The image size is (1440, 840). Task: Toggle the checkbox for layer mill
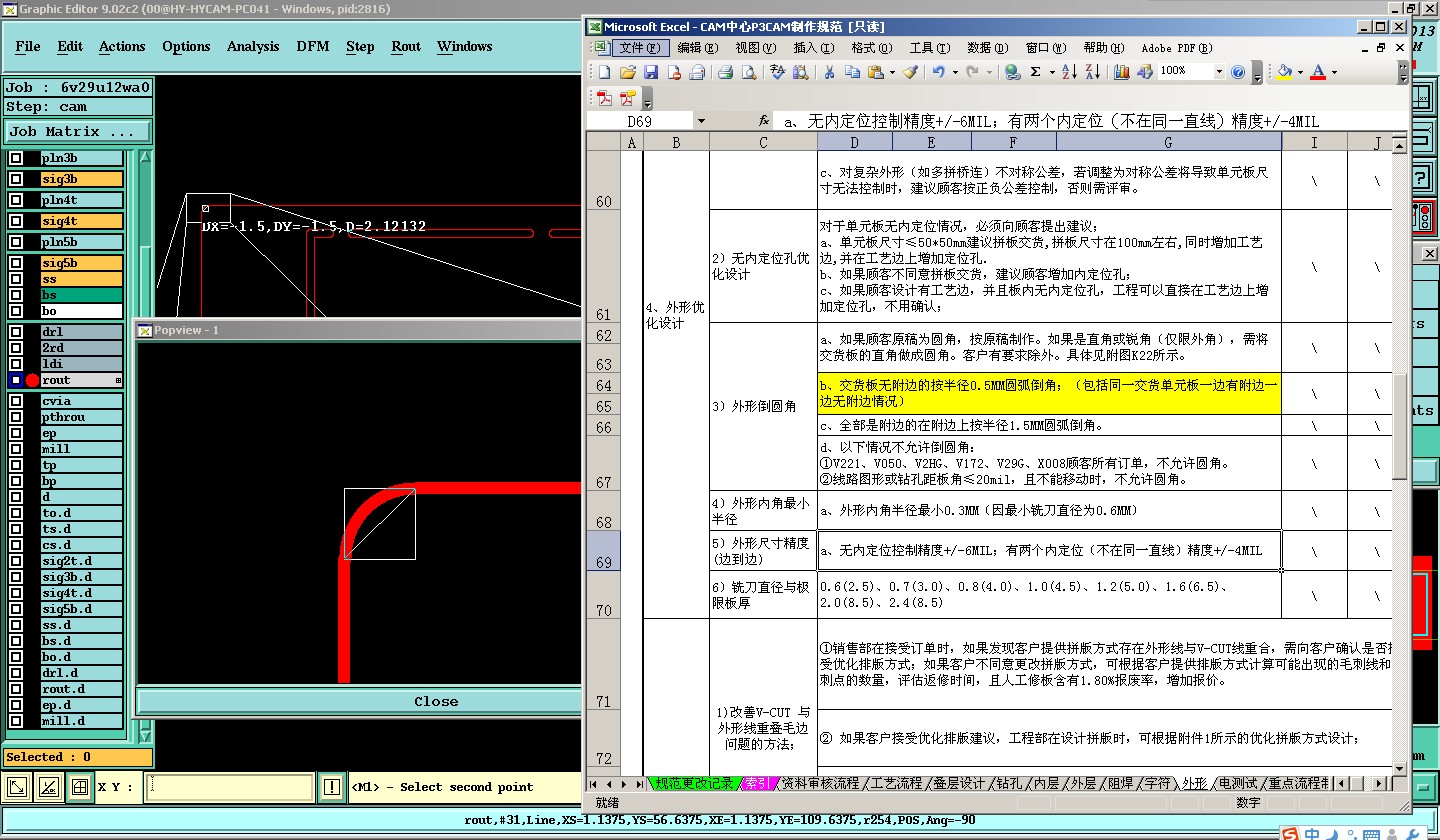pos(15,449)
